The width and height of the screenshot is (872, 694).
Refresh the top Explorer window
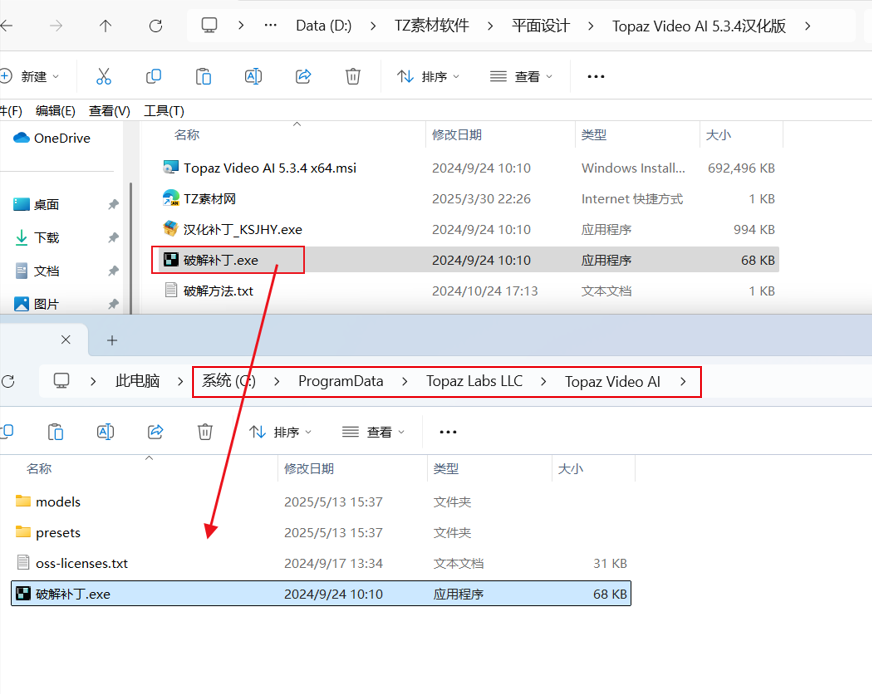pyautogui.click(x=156, y=26)
